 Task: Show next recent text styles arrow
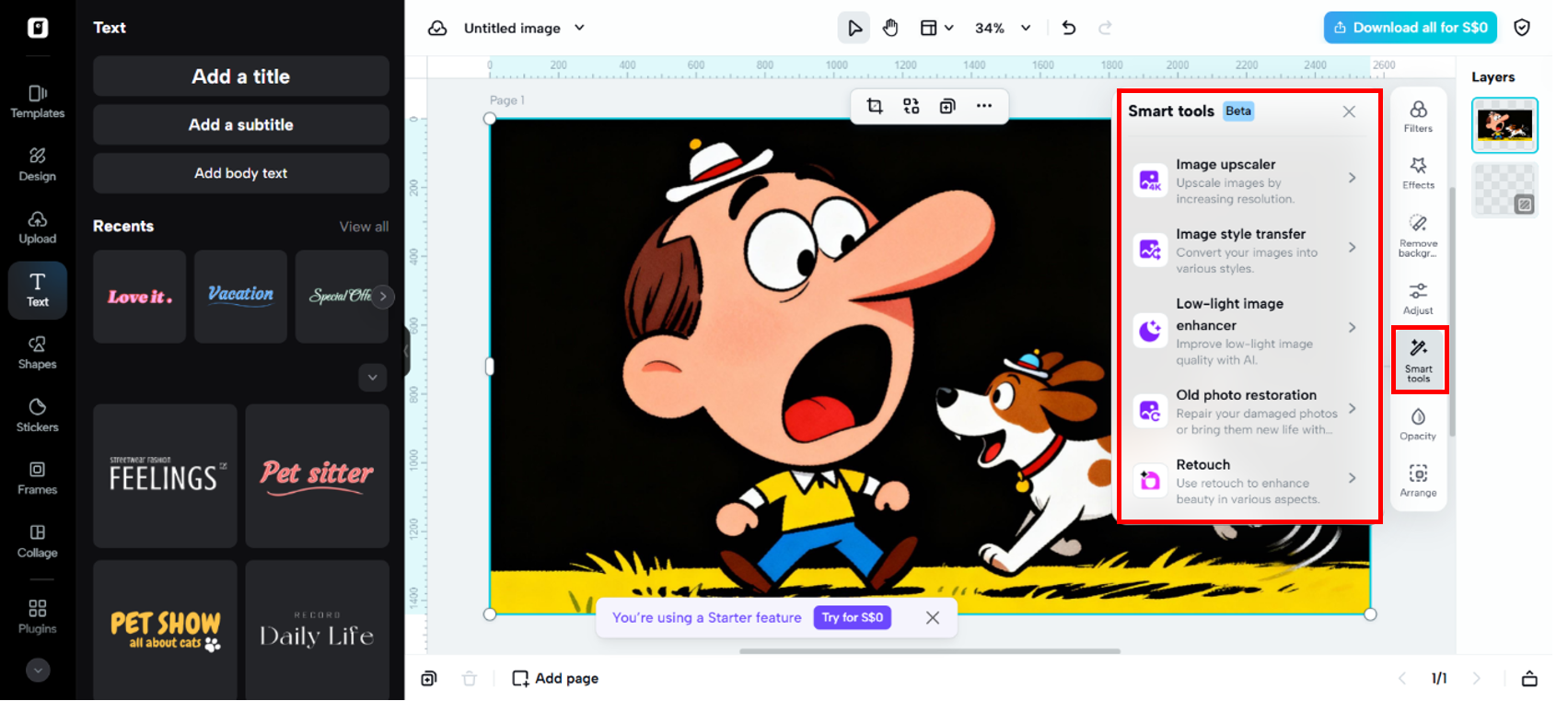(383, 297)
